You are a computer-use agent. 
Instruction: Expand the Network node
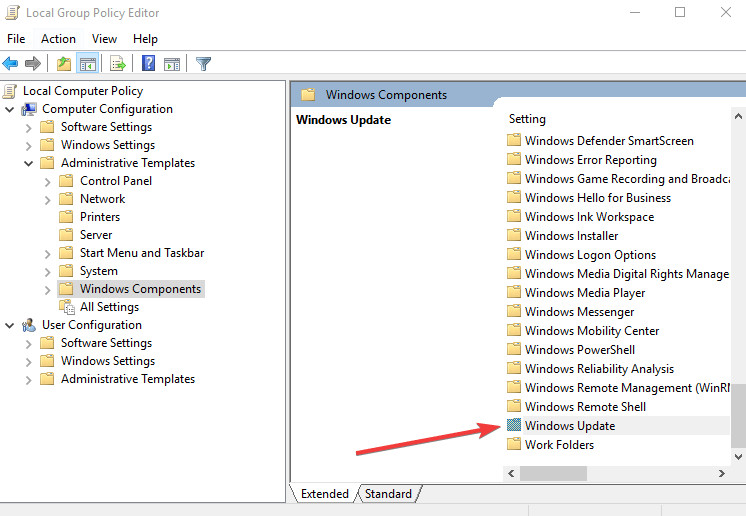click(48, 200)
